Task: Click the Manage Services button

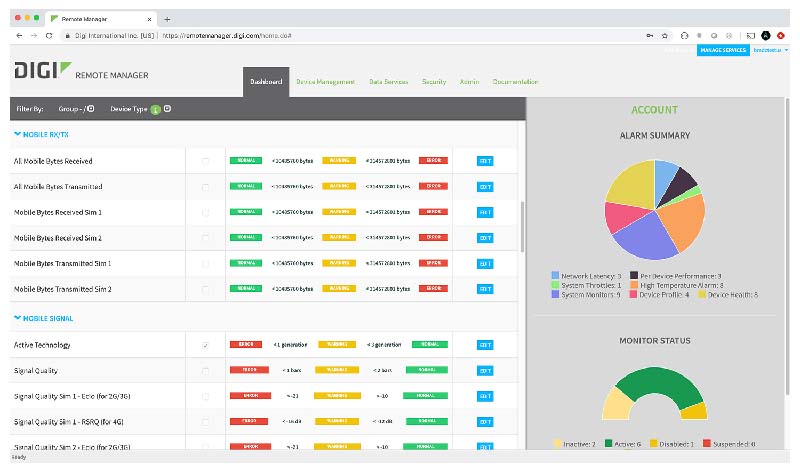Action: pos(722,49)
